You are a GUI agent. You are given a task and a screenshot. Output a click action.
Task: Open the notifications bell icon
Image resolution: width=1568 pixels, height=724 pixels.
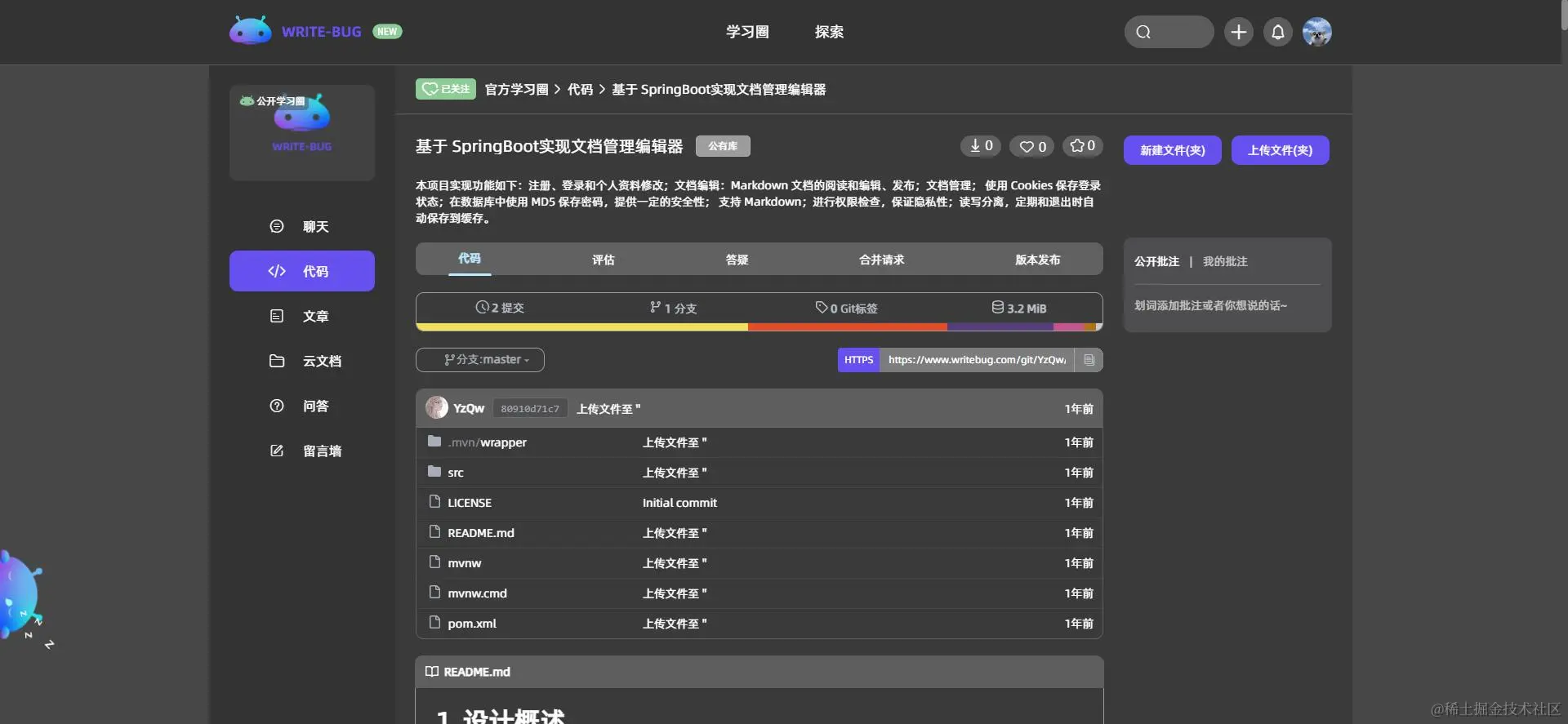[x=1278, y=32]
